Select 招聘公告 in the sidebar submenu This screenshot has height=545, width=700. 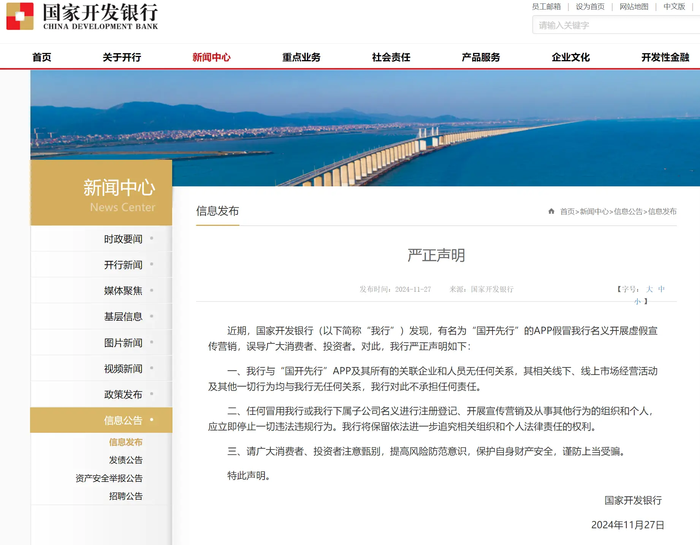[126, 496]
